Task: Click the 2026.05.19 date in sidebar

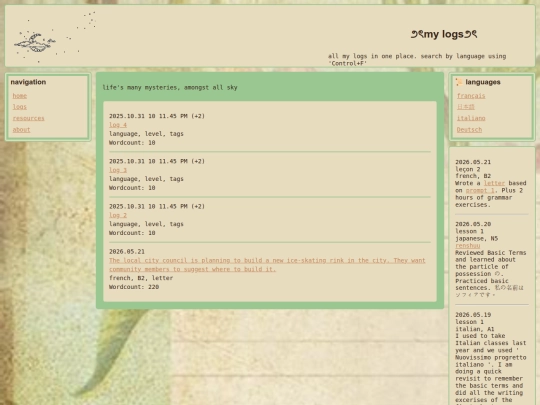Action: tap(473, 315)
